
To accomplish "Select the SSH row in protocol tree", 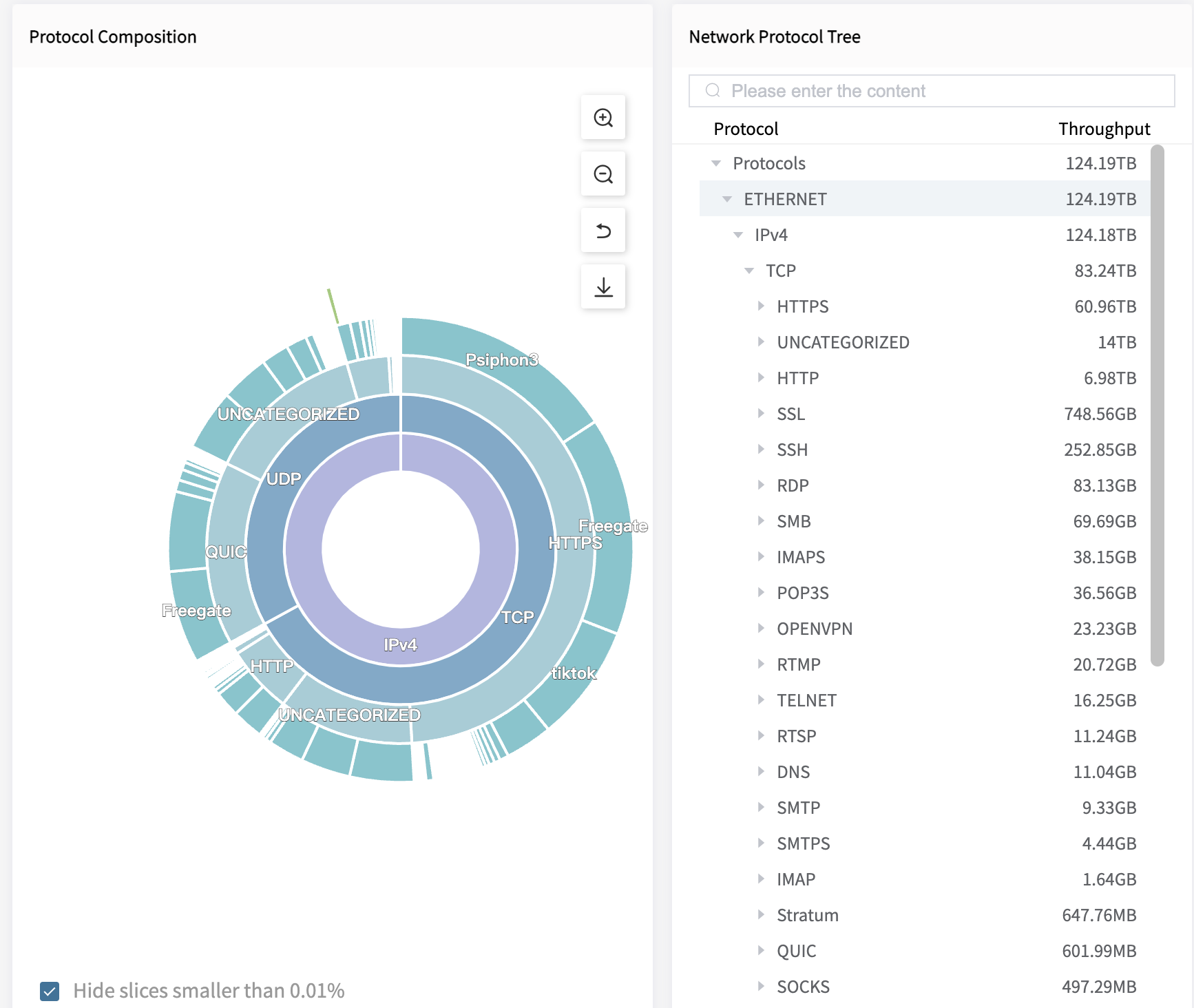I will [792, 450].
